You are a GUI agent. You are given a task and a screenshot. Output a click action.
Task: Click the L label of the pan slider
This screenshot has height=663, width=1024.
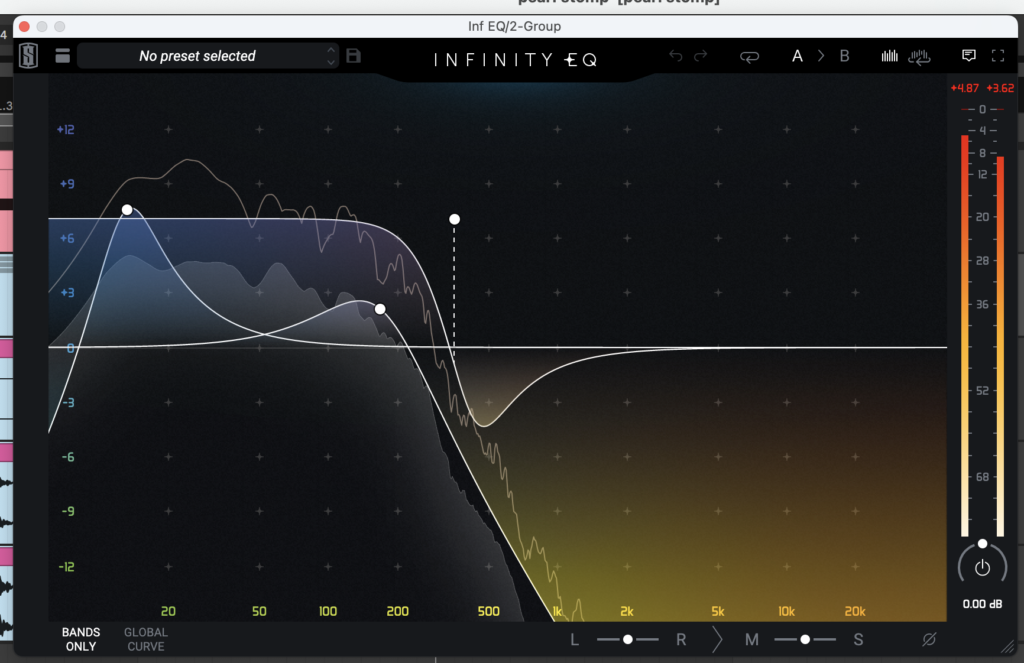pyautogui.click(x=575, y=640)
